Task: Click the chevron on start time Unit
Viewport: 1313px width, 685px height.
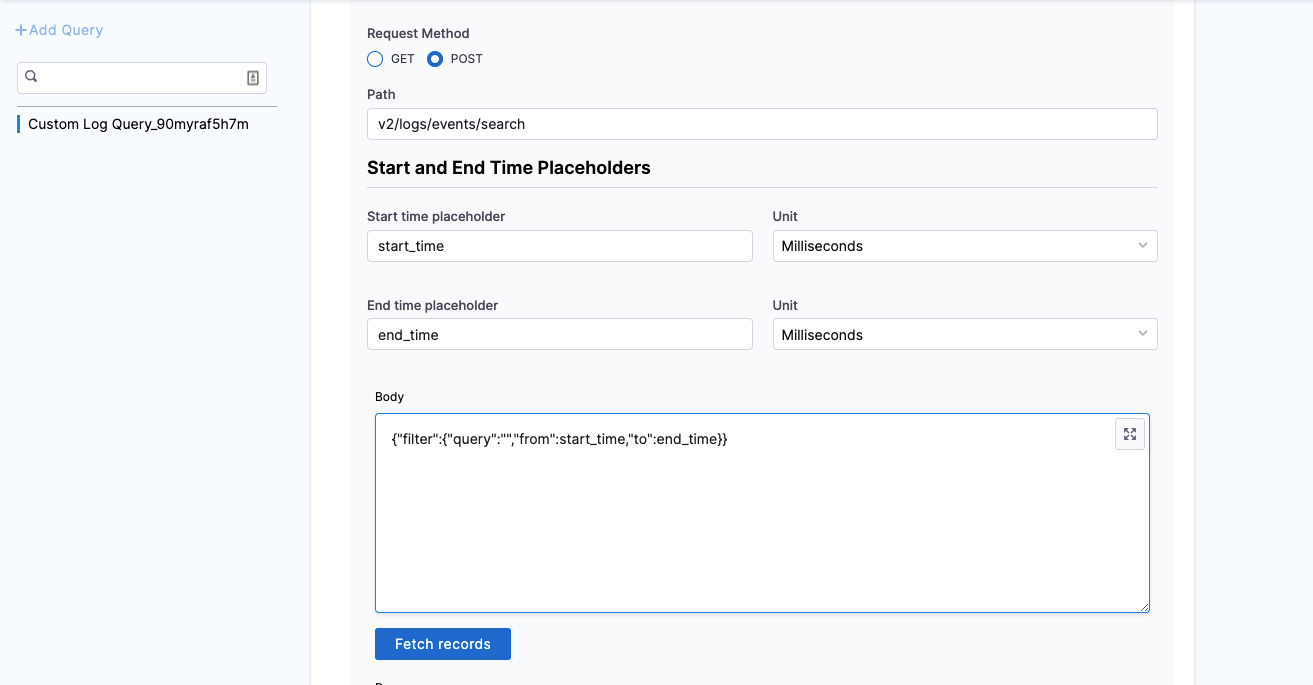Action: tap(1143, 246)
